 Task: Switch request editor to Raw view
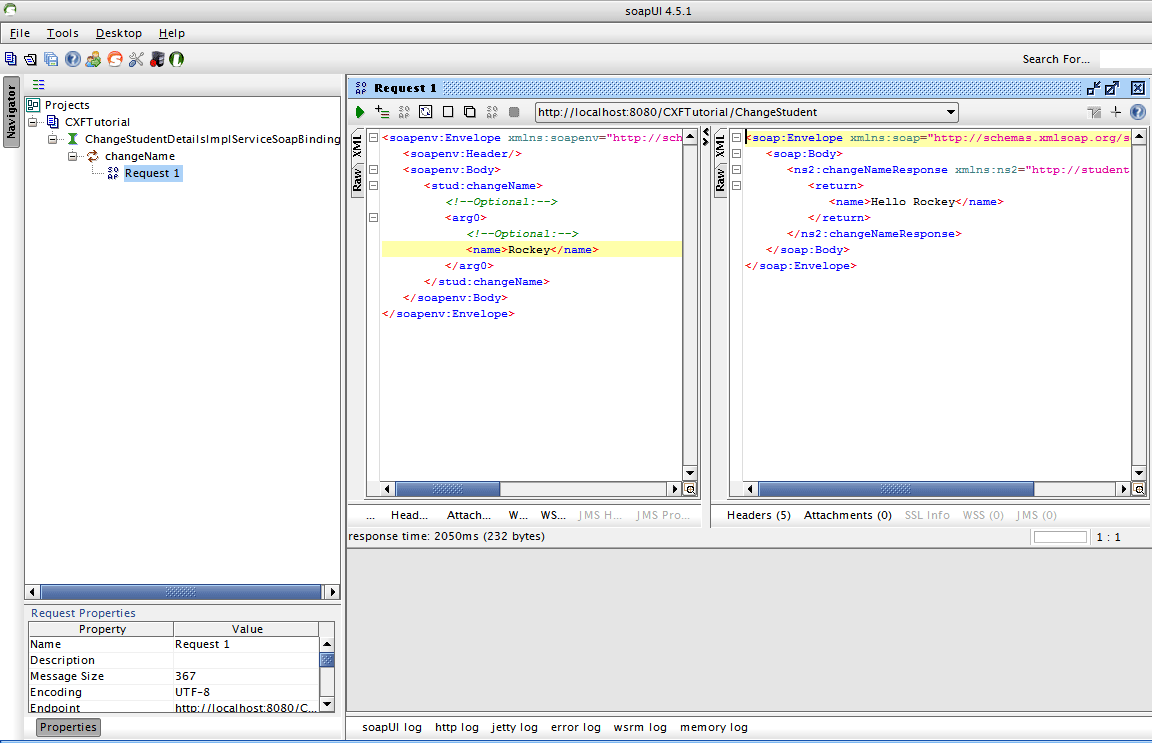(x=357, y=179)
